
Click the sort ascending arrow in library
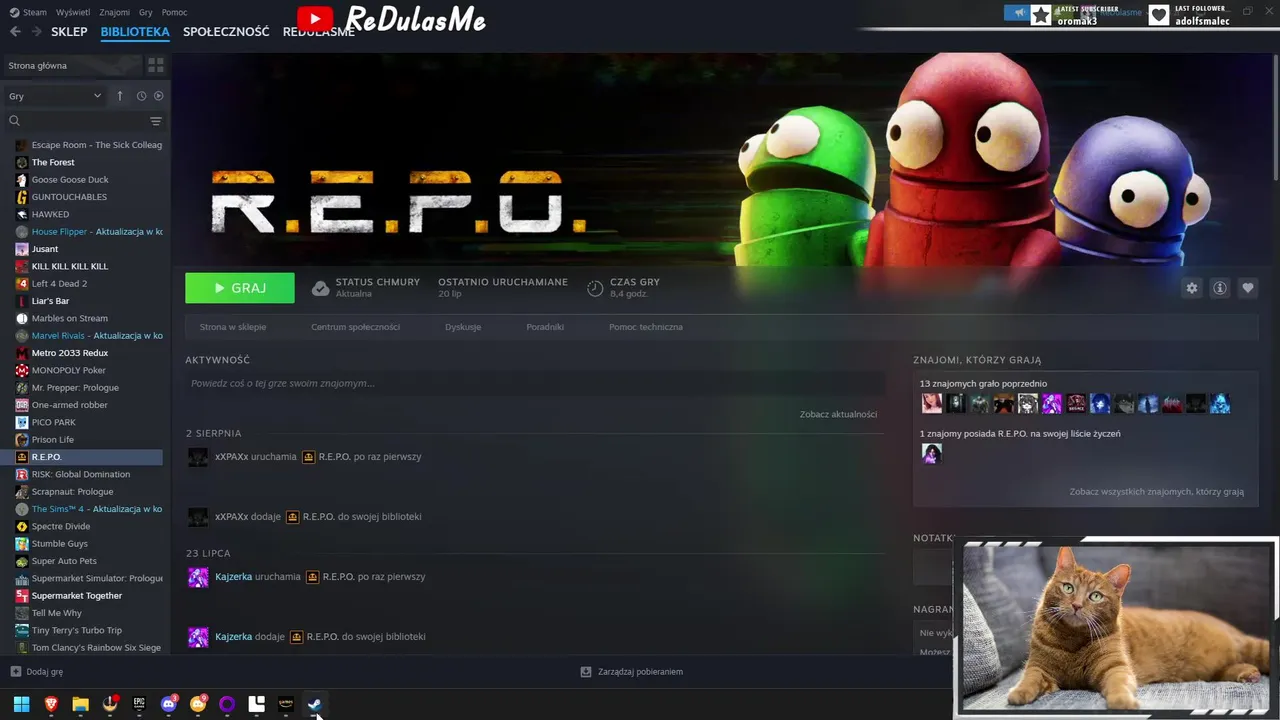tap(120, 96)
